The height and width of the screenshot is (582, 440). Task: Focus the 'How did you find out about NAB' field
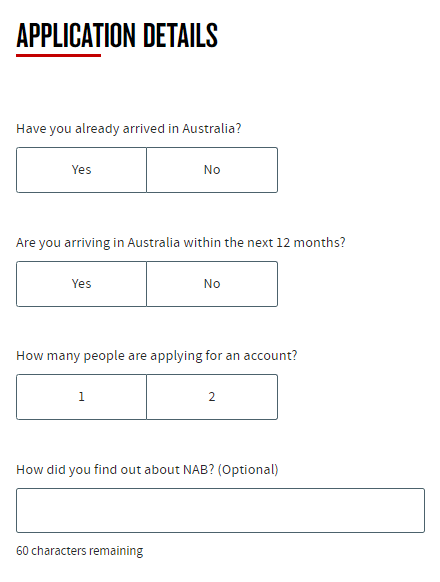[x=221, y=511]
